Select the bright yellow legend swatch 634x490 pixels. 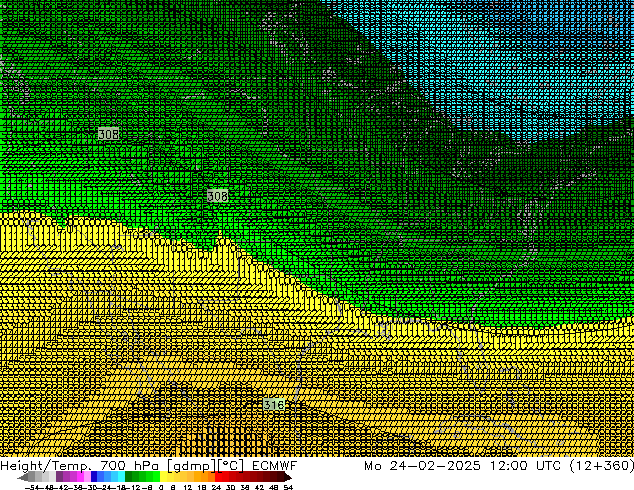pos(163,477)
